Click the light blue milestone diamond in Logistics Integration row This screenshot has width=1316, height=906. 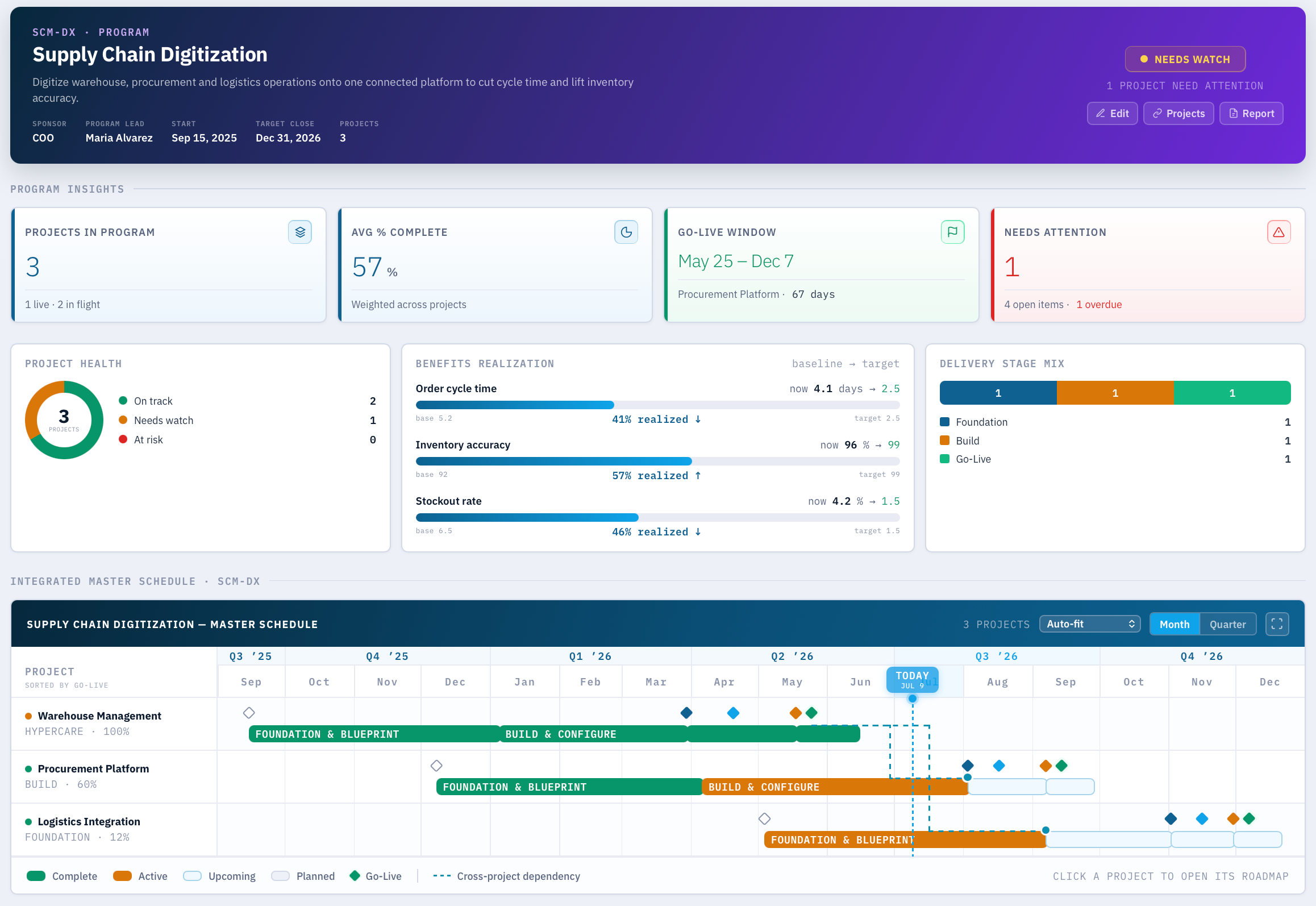click(x=1202, y=818)
